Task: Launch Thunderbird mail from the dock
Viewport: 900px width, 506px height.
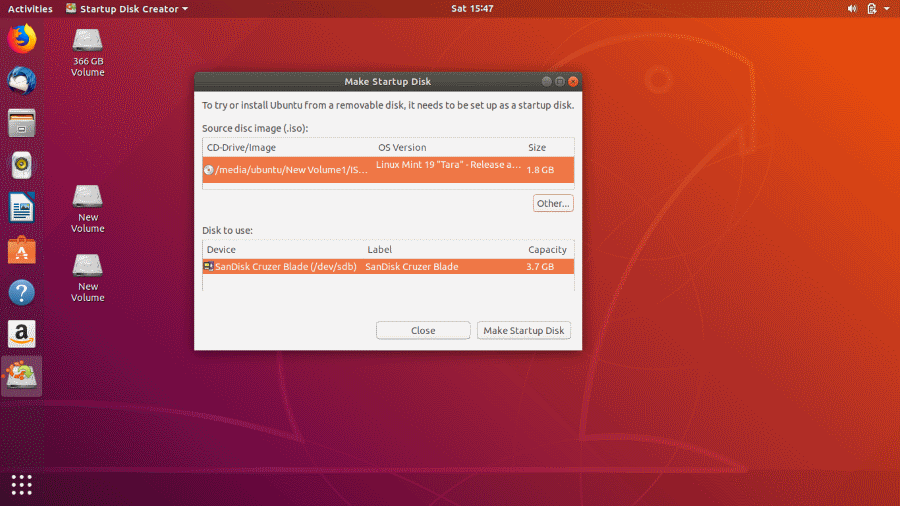Action: pyautogui.click(x=22, y=81)
